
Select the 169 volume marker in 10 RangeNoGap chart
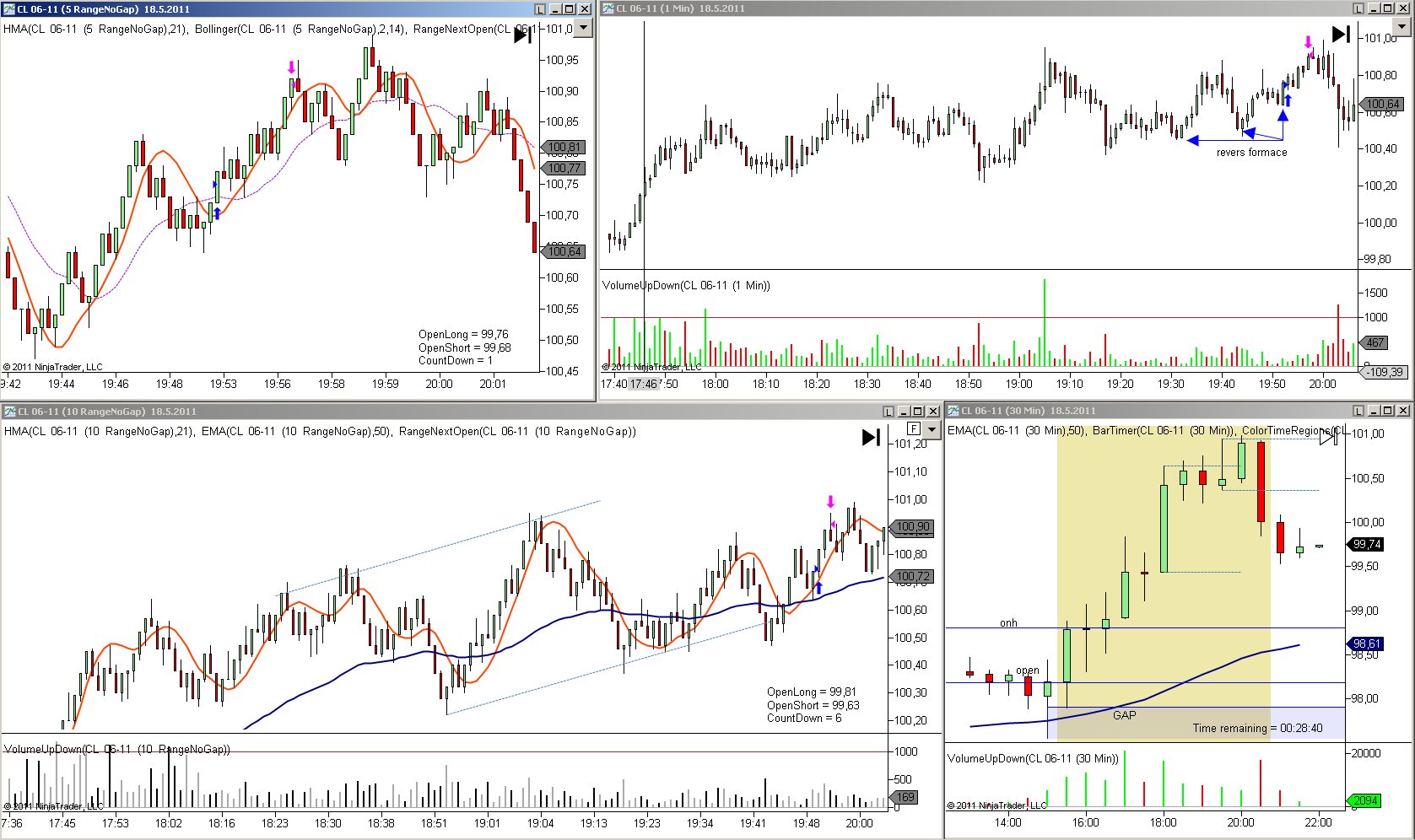tap(905, 797)
